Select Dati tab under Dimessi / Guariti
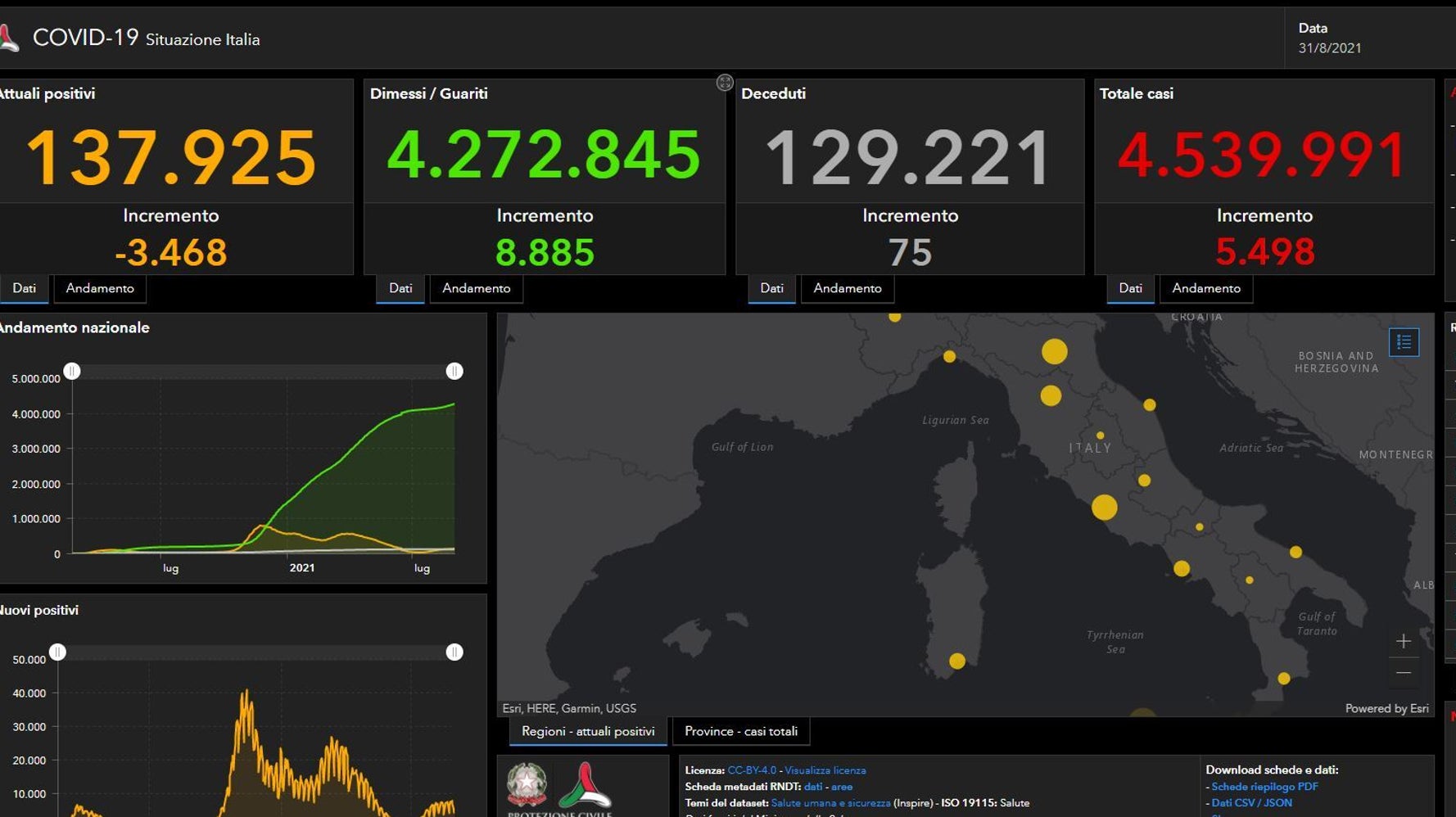Screen dimensions: 1456x817 pyautogui.click(x=400, y=288)
